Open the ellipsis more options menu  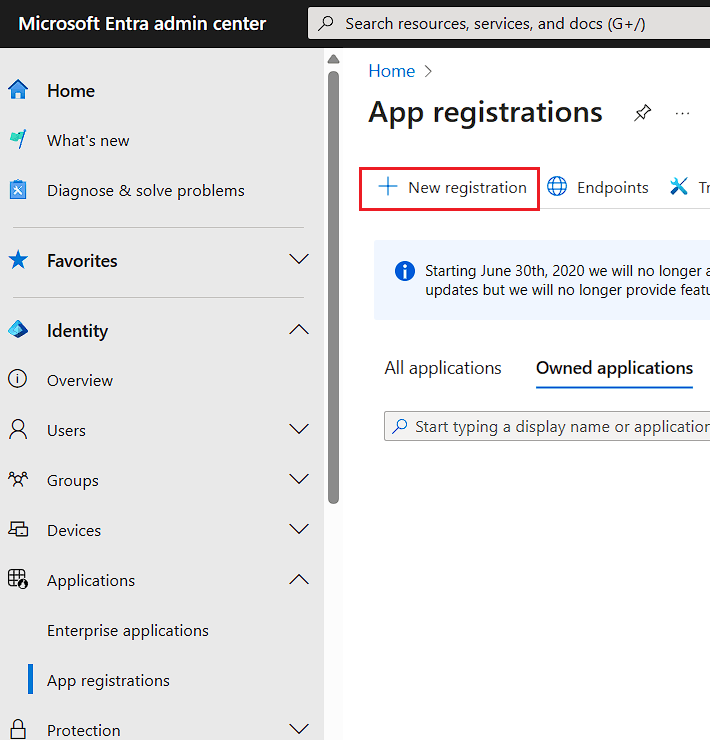(x=683, y=113)
